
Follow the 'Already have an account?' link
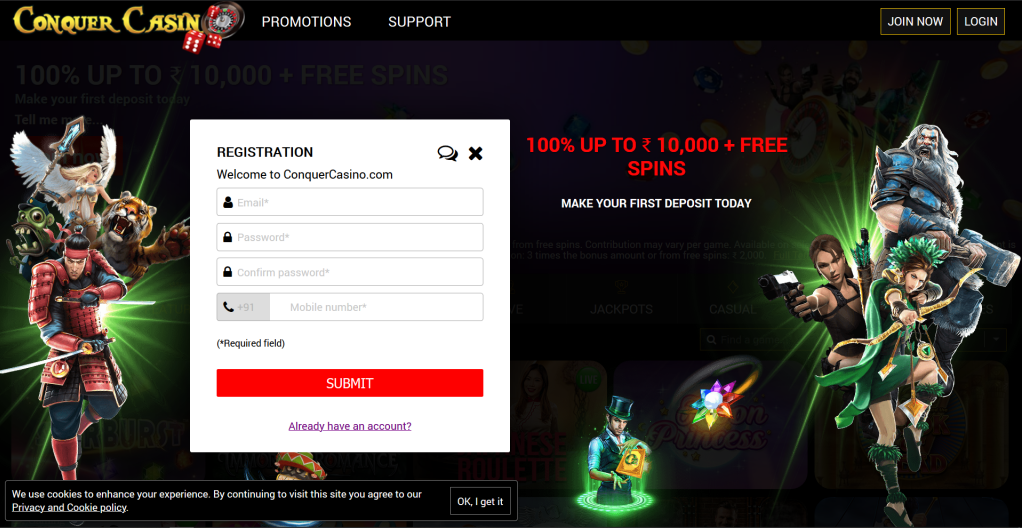(350, 426)
